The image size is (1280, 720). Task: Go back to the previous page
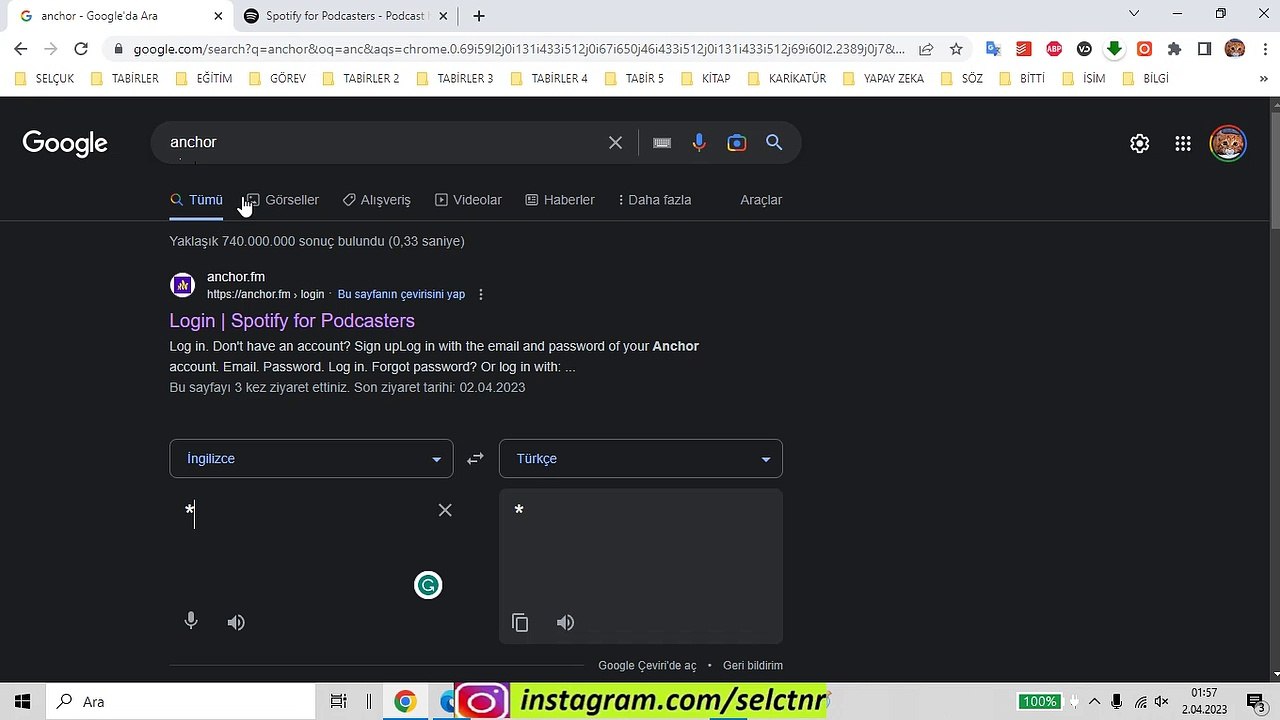click(21, 49)
